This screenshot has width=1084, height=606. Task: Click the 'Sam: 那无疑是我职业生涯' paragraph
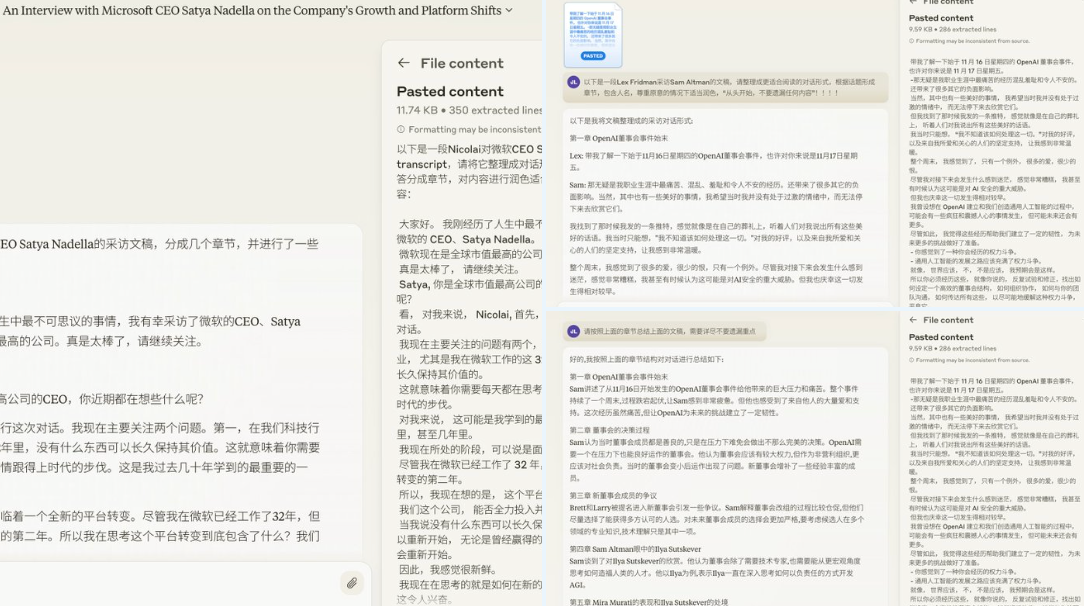(716, 196)
